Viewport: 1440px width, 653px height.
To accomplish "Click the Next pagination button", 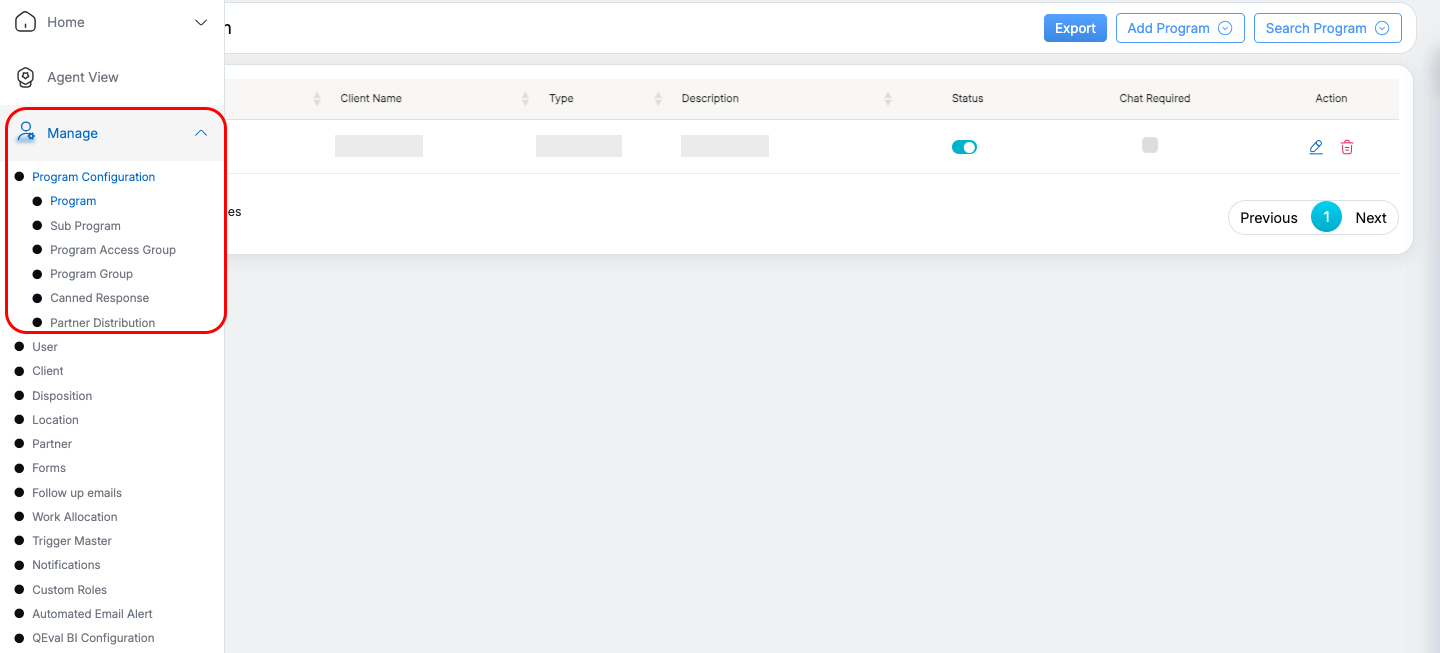I will (1370, 218).
